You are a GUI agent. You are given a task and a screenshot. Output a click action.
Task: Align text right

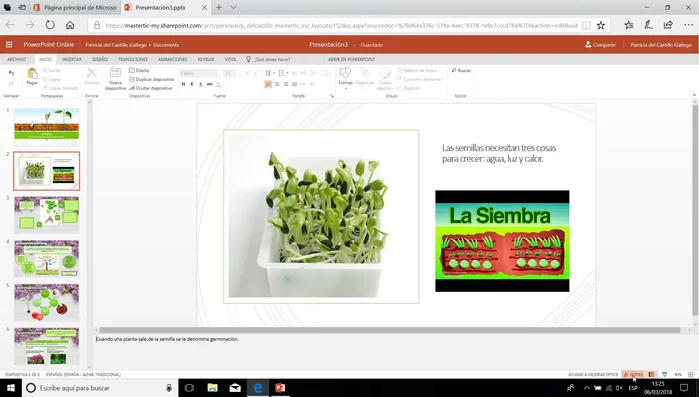tap(286, 84)
